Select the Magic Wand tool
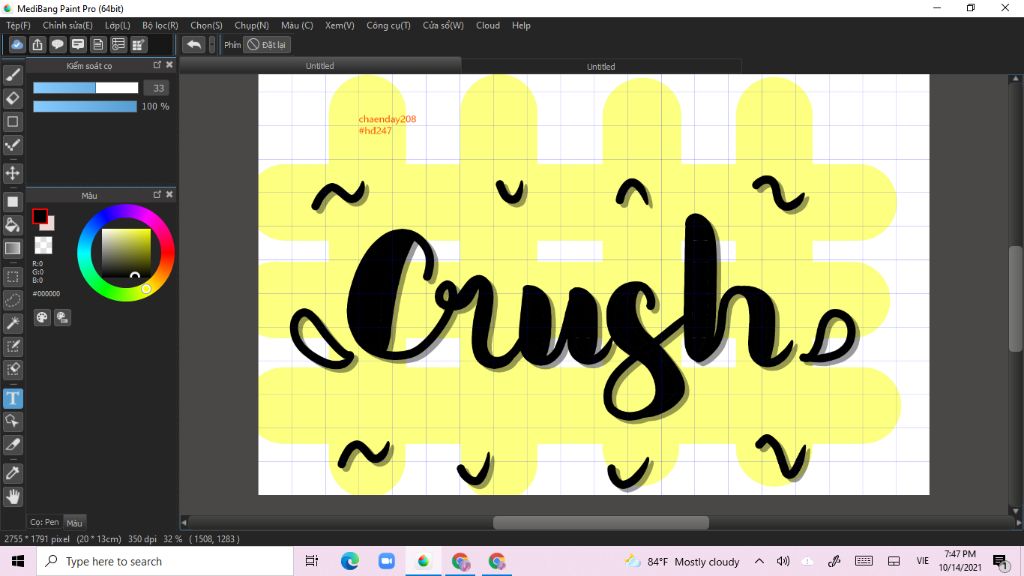 [12, 323]
